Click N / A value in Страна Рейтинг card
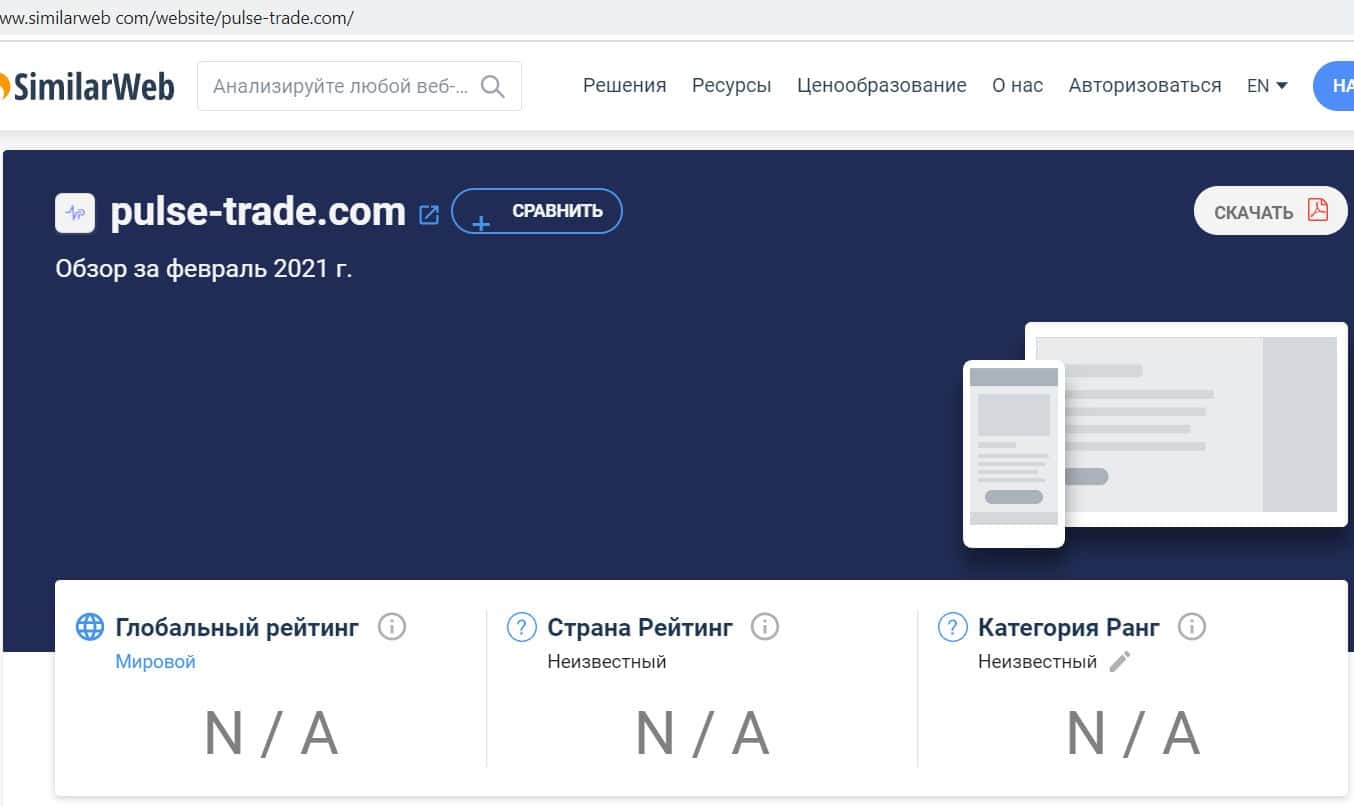1354x806 pixels. [x=702, y=733]
